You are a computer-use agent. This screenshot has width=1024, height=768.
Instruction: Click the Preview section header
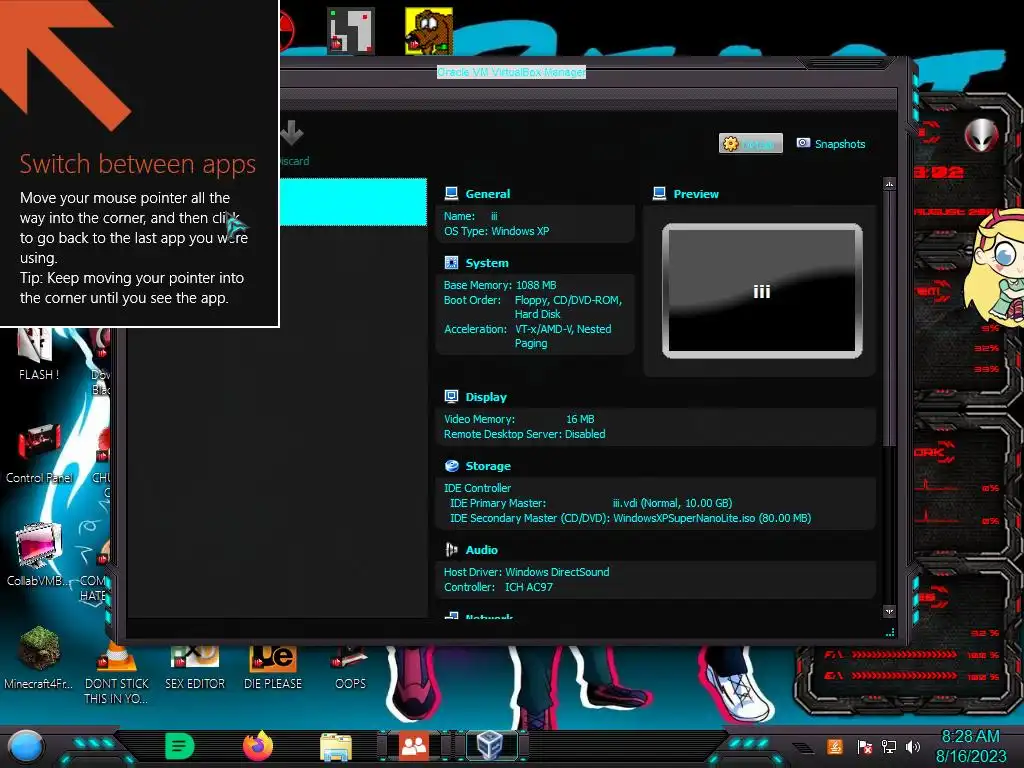click(x=696, y=194)
